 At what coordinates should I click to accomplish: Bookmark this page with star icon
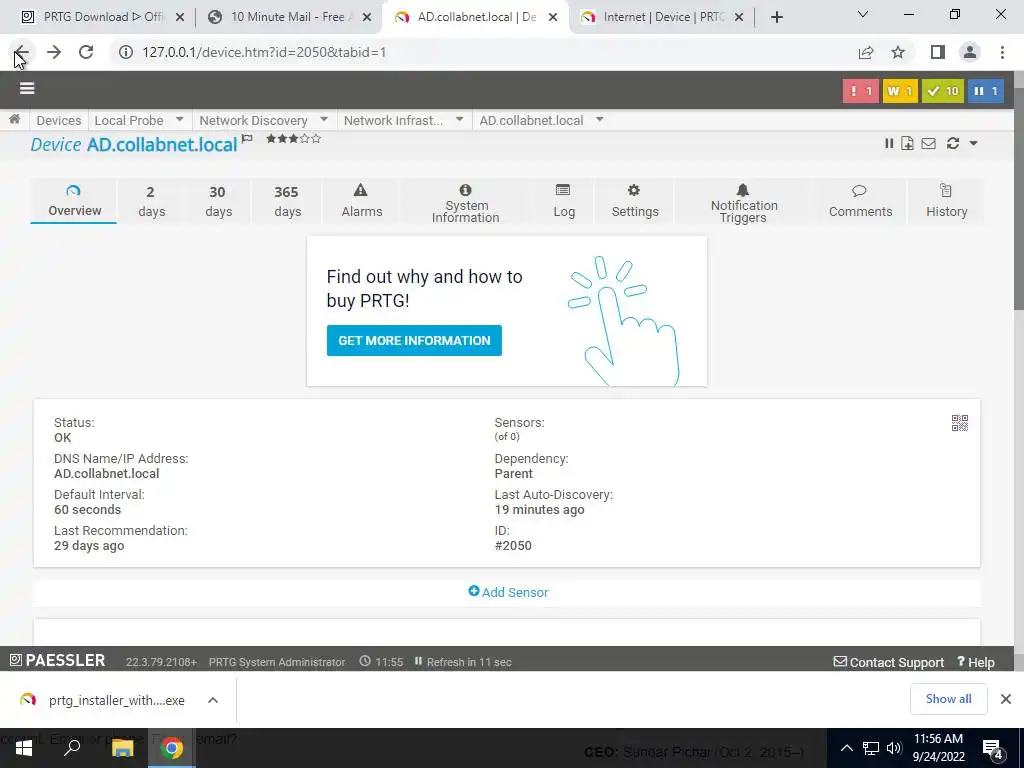[898, 52]
